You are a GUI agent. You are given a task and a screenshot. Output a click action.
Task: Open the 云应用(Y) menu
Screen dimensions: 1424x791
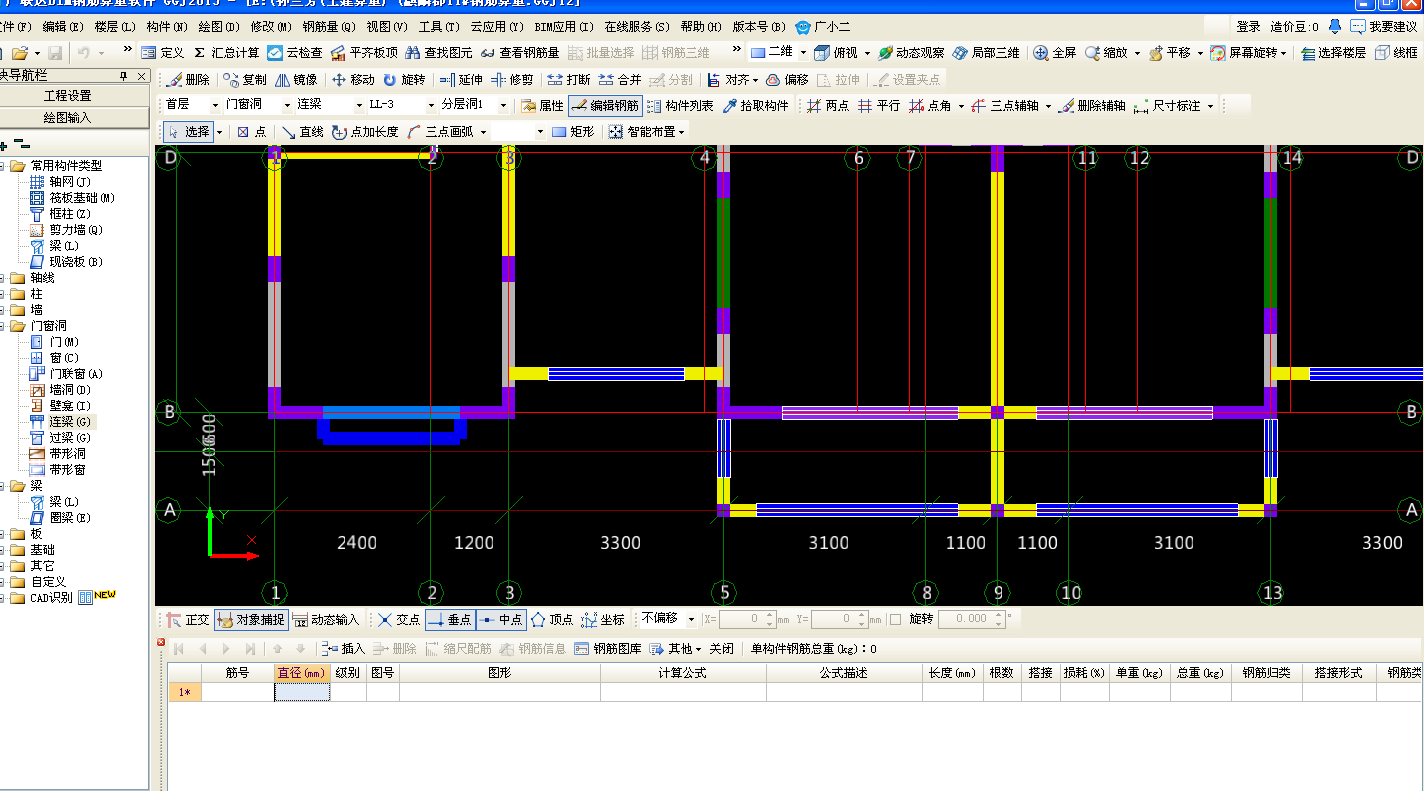pyautogui.click(x=497, y=26)
